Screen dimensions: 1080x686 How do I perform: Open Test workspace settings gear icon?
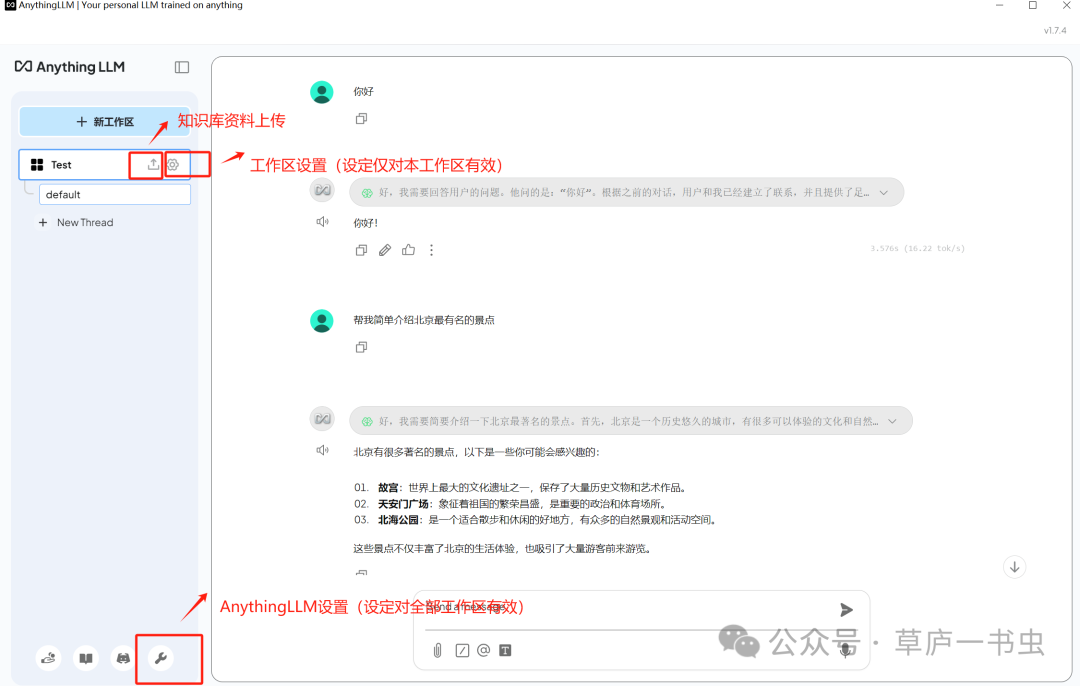coord(173,165)
